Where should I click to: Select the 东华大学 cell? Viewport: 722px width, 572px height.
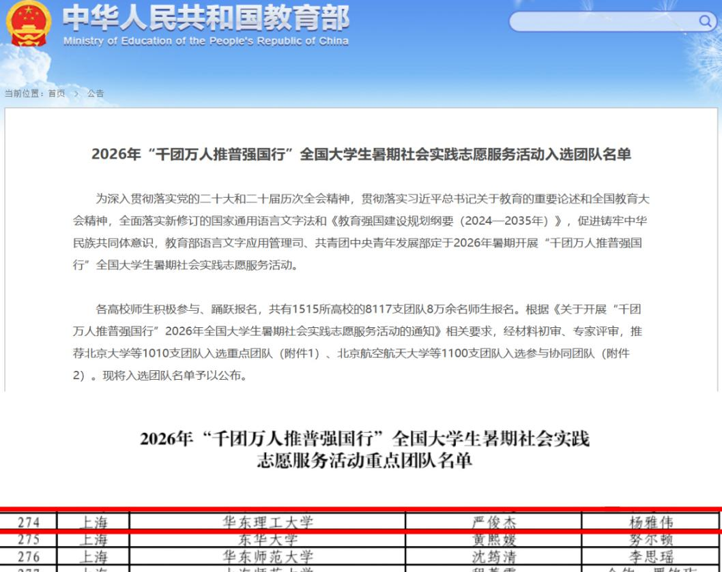click(268, 539)
